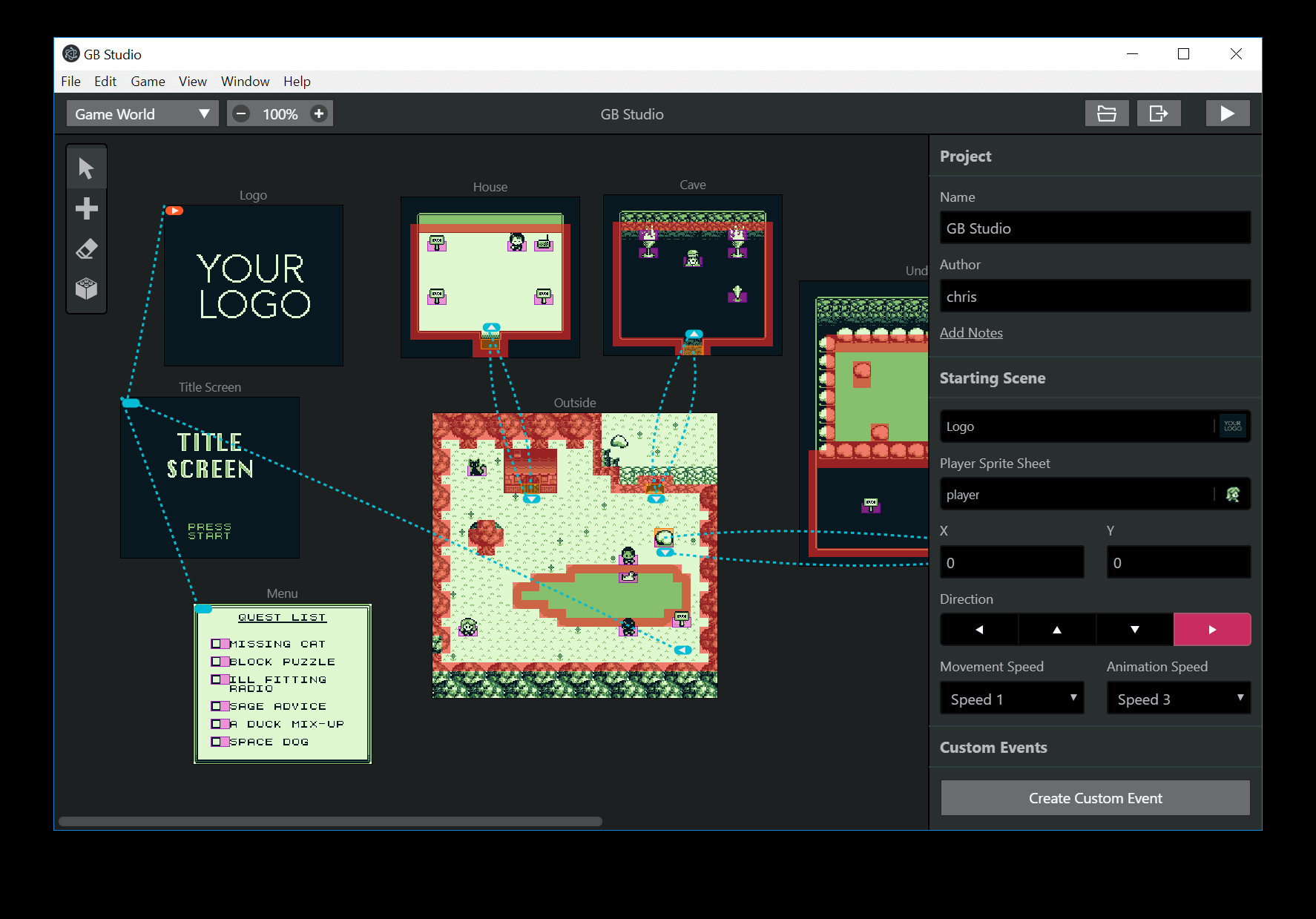This screenshot has height=919, width=1316.
Task: Set player direction to left
Action: pos(979,630)
